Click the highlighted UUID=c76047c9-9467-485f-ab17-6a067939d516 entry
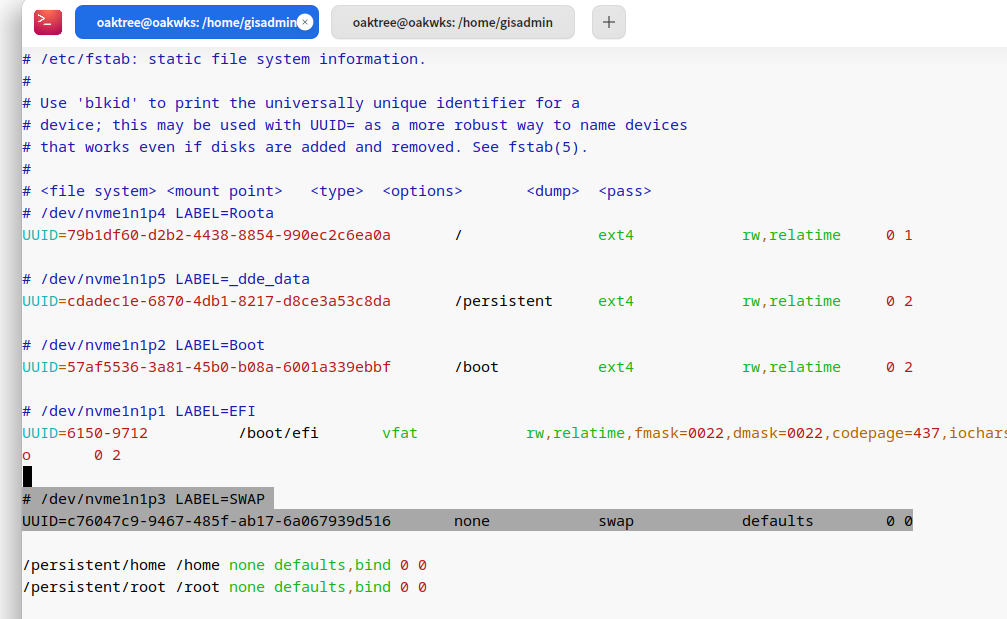 tap(206, 521)
